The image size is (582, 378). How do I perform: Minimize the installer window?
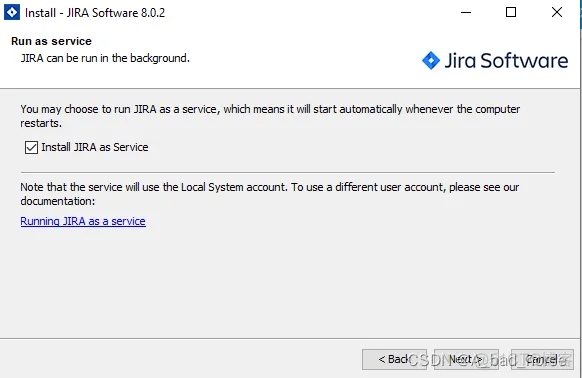tap(466, 12)
